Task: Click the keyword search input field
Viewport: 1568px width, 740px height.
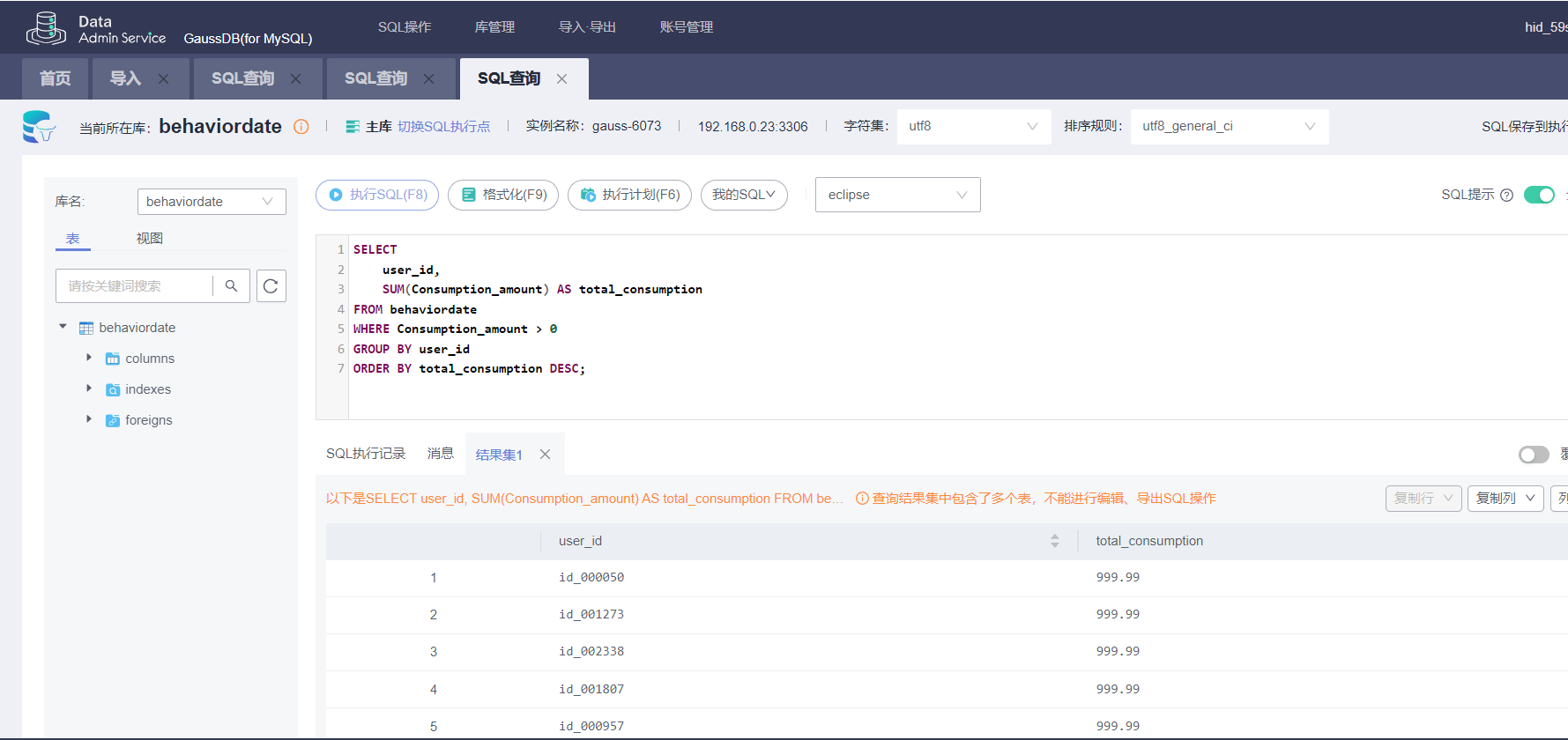Action: [x=134, y=285]
